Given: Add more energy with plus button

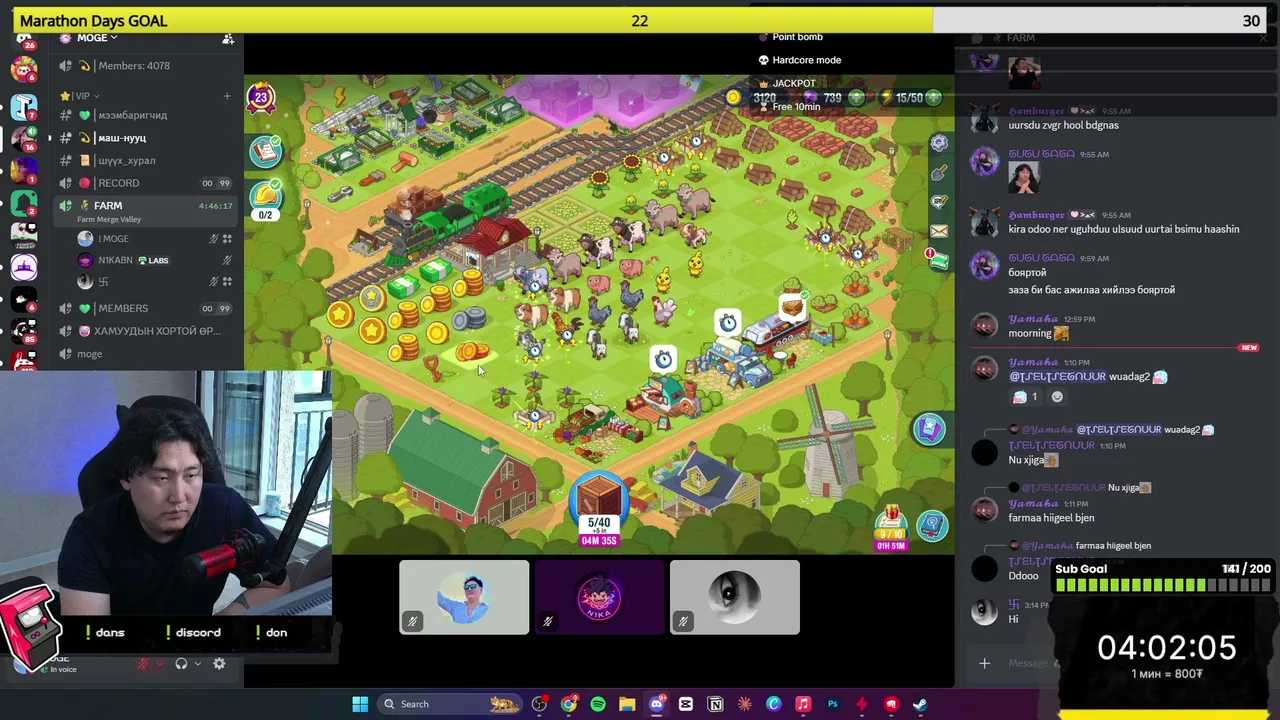Looking at the screenshot, I should point(933,98).
